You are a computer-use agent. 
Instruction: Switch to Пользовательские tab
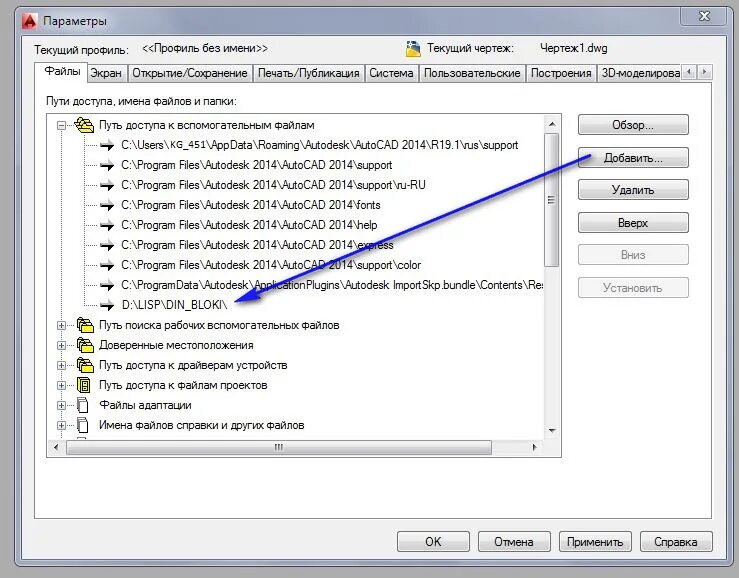point(472,73)
